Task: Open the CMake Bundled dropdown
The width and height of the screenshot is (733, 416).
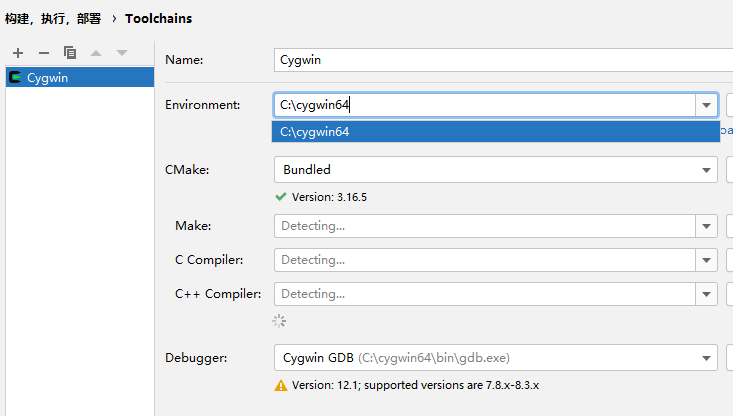Action: [496, 170]
